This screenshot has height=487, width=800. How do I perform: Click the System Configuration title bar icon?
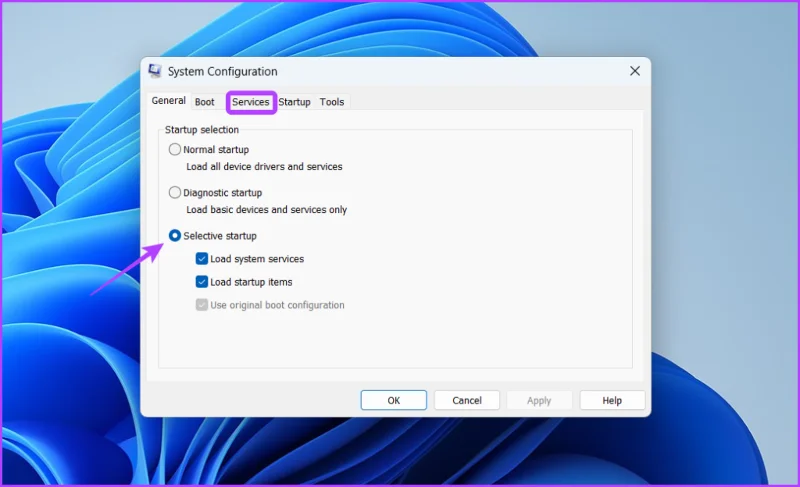tap(155, 71)
